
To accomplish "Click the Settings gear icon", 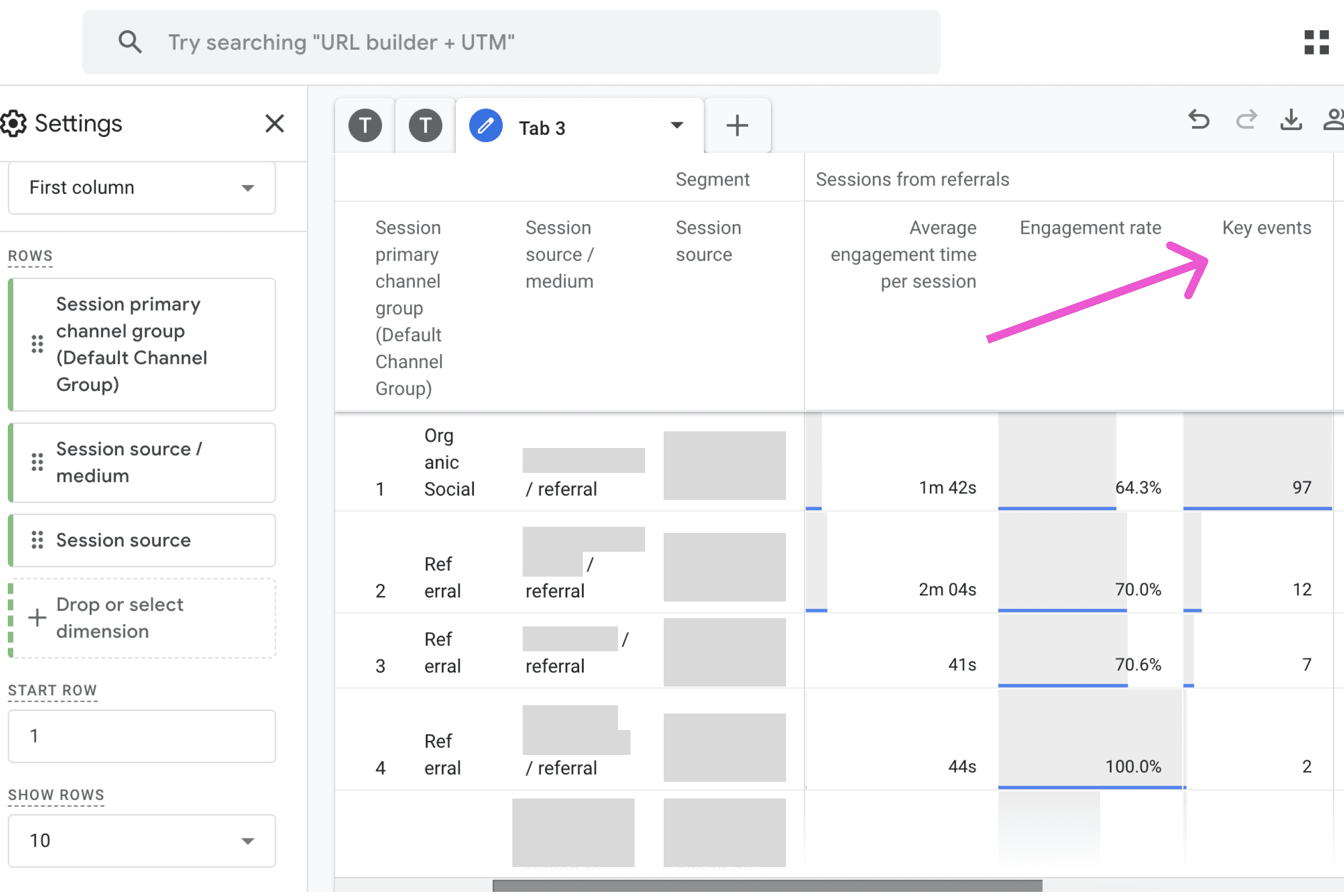I will point(15,123).
